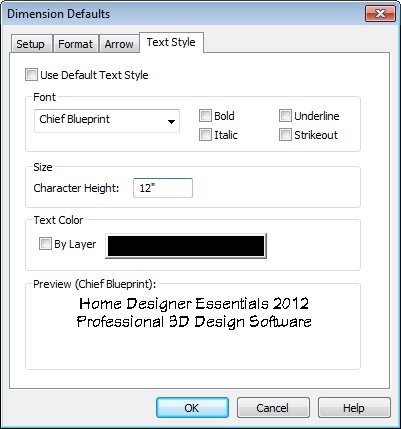Select the Text Style tab

[171, 42]
